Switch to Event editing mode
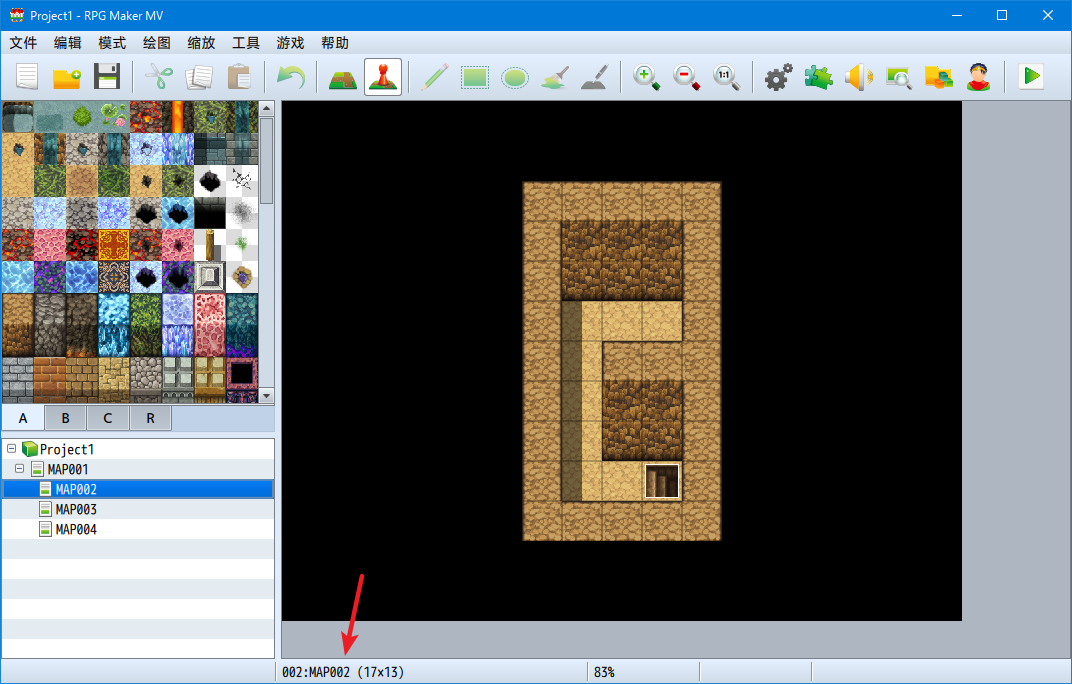This screenshot has height=684, width=1072. point(383,76)
